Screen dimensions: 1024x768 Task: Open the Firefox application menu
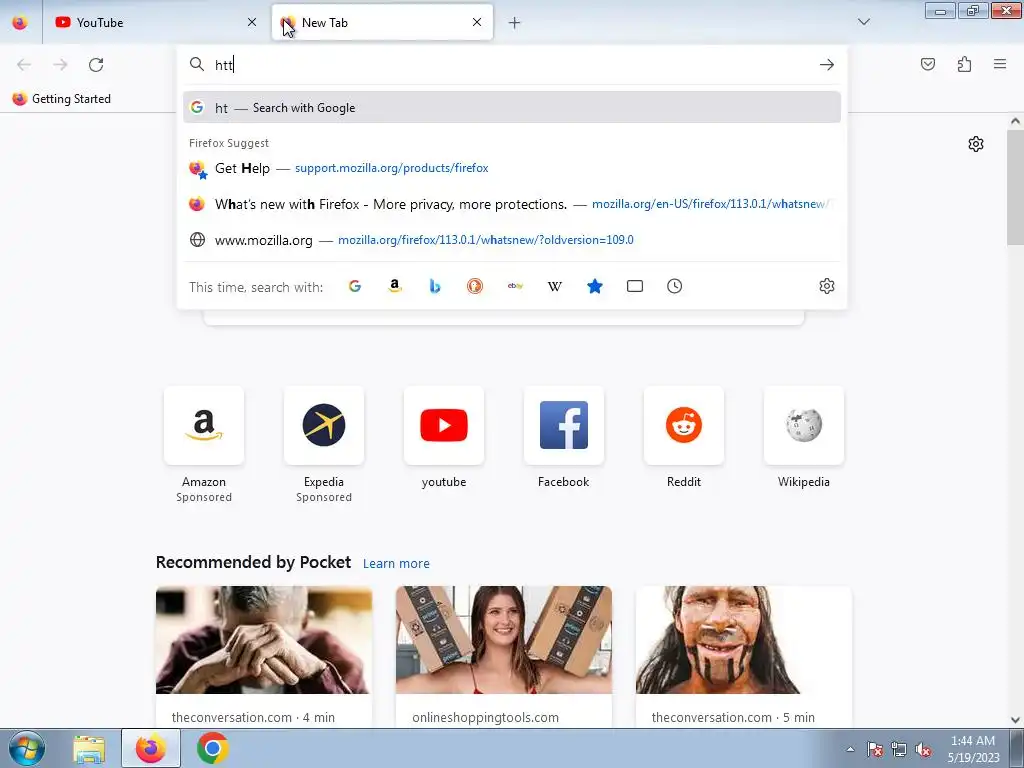[x=1000, y=64]
